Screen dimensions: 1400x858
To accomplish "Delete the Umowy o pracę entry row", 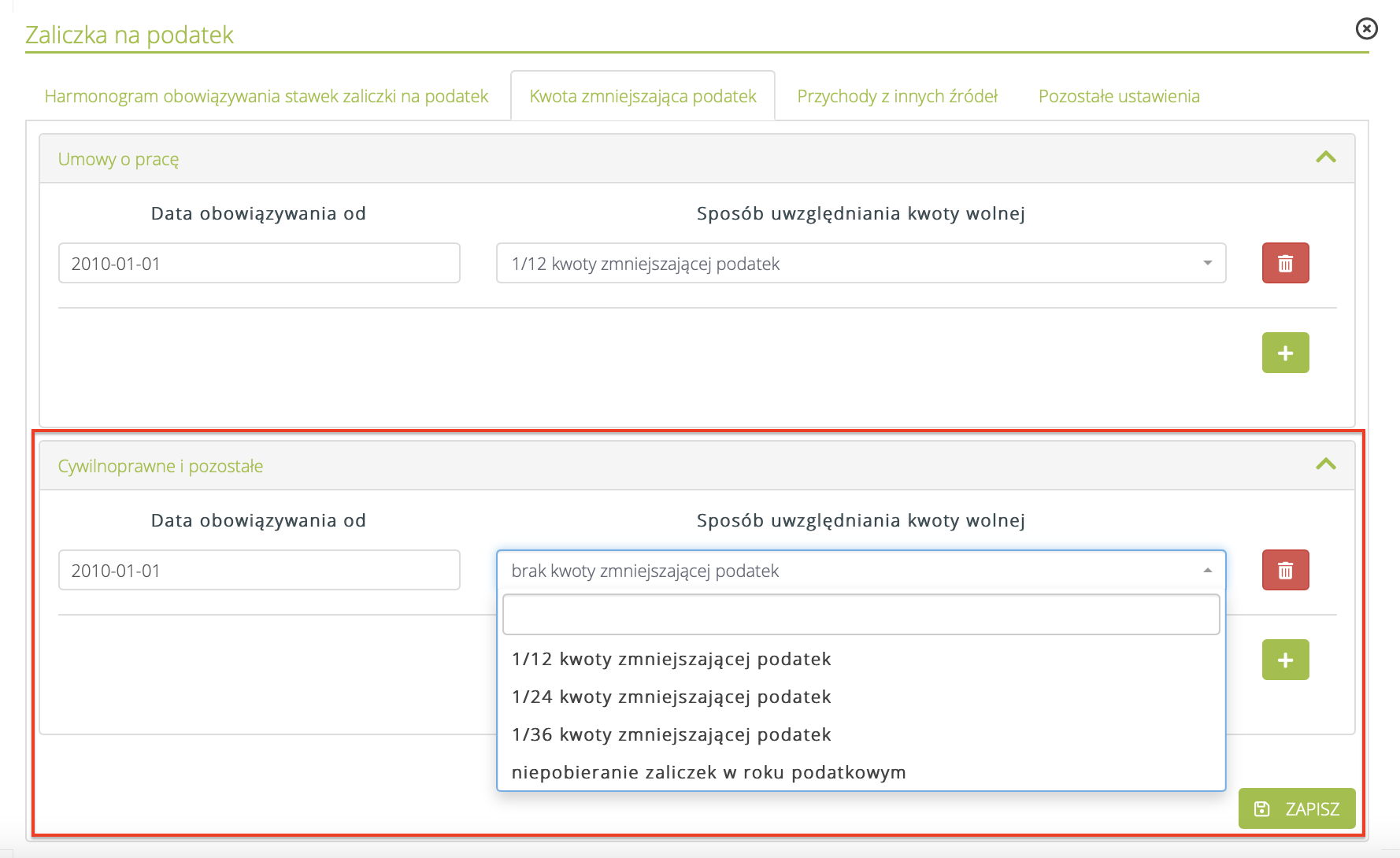I will tap(1285, 263).
